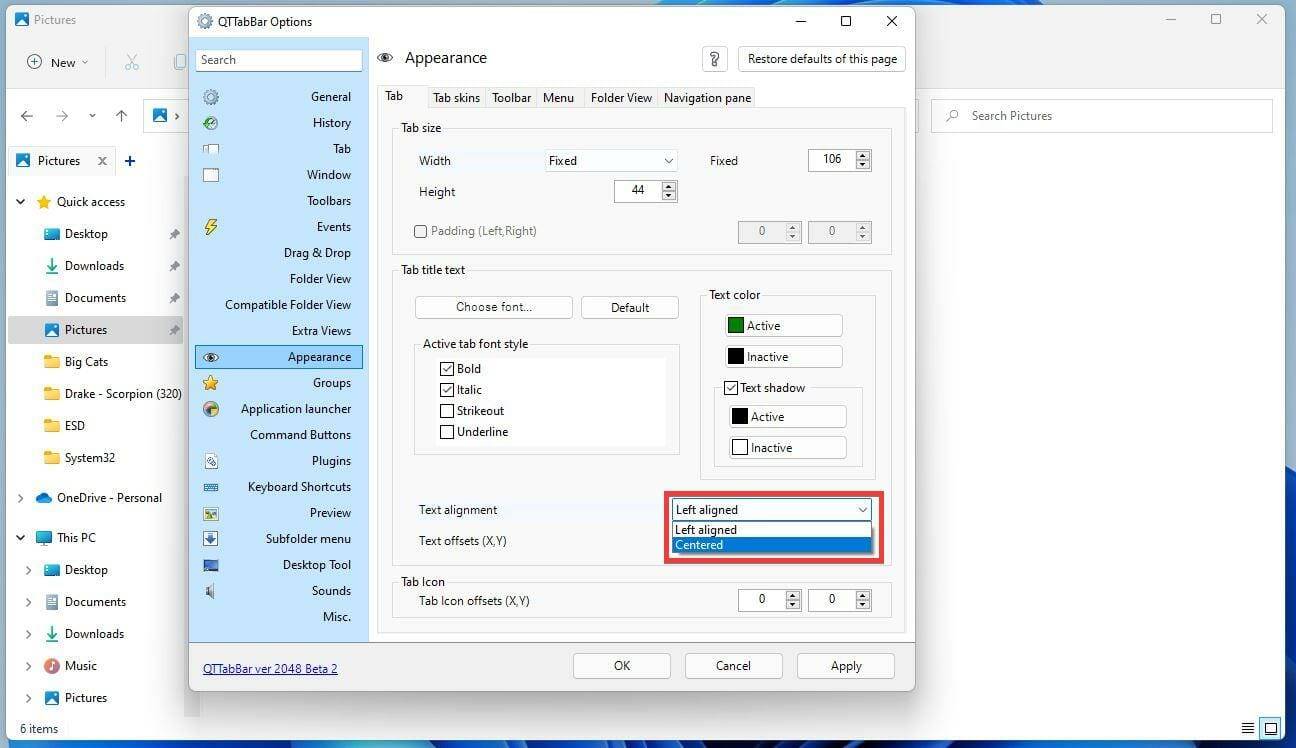The height and width of the screenshot is (748, 1296).
Task: Click the Search Pictures field
Action: point(1100,115)
